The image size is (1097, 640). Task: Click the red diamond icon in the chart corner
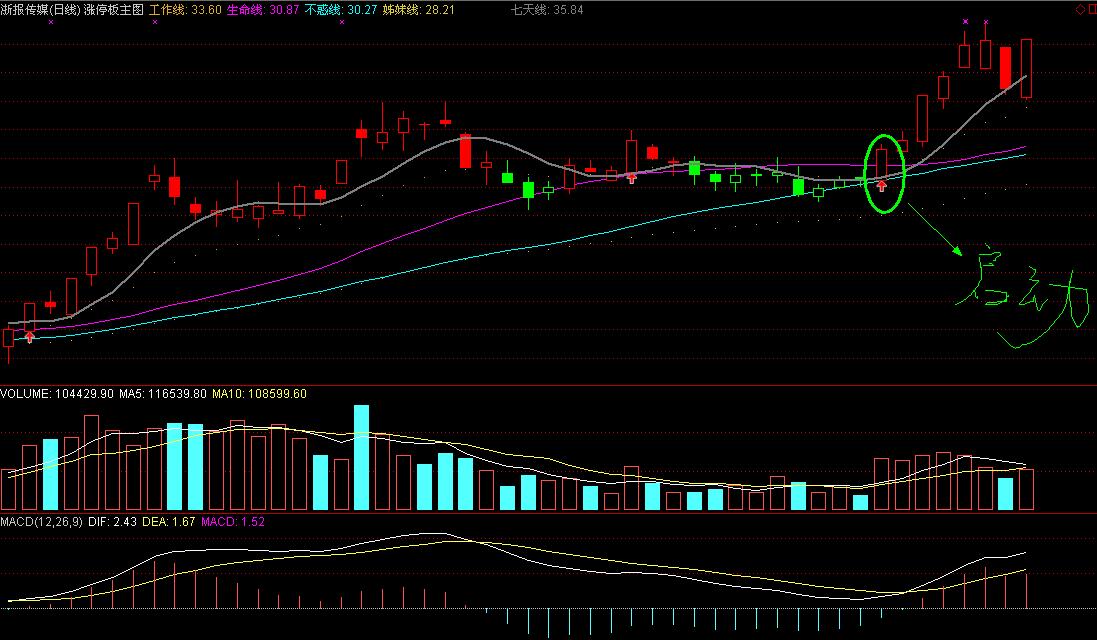tap(1080, 10)
